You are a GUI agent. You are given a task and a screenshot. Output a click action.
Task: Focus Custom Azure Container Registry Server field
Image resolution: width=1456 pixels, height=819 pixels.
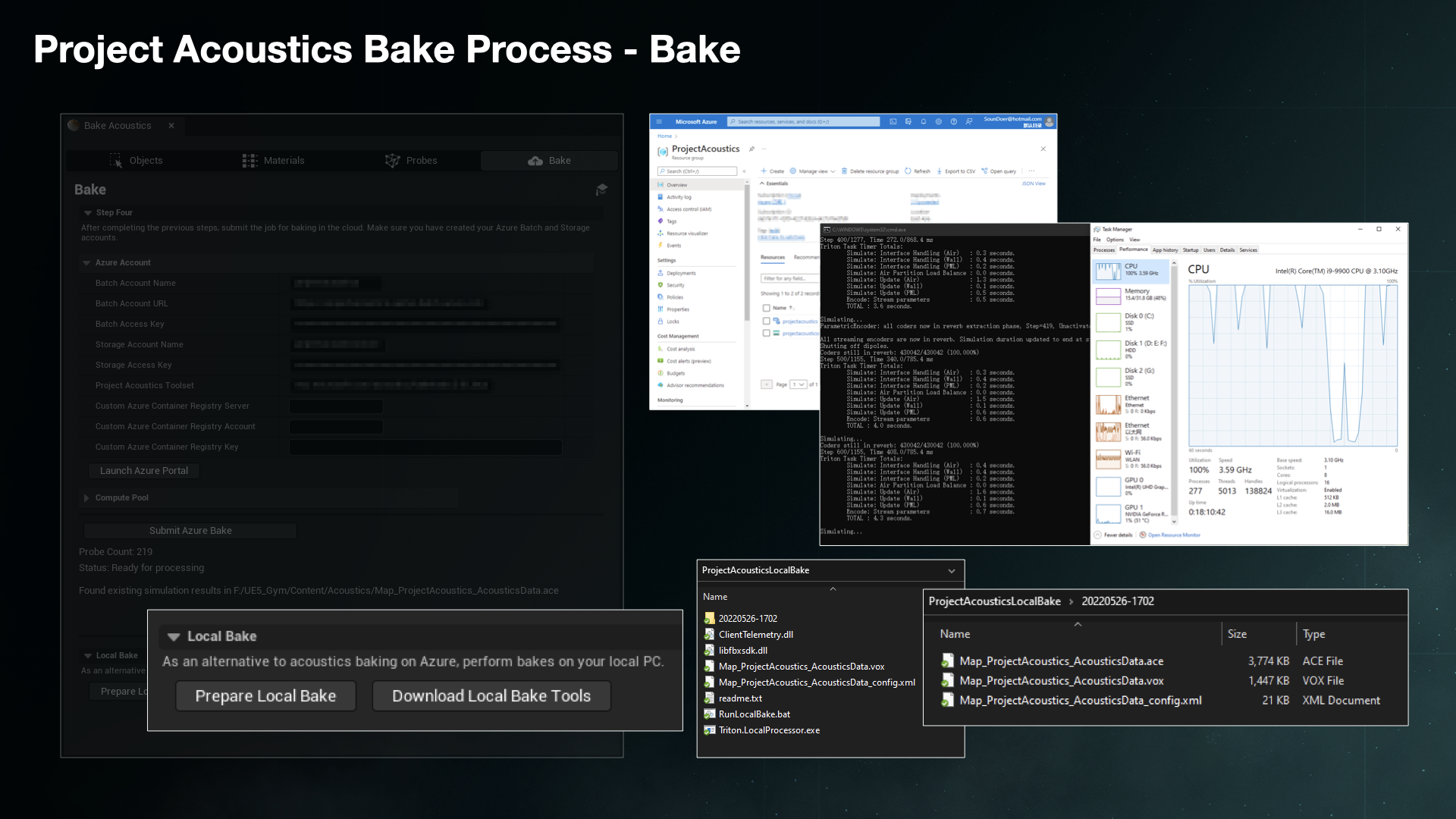coord(337,406)
